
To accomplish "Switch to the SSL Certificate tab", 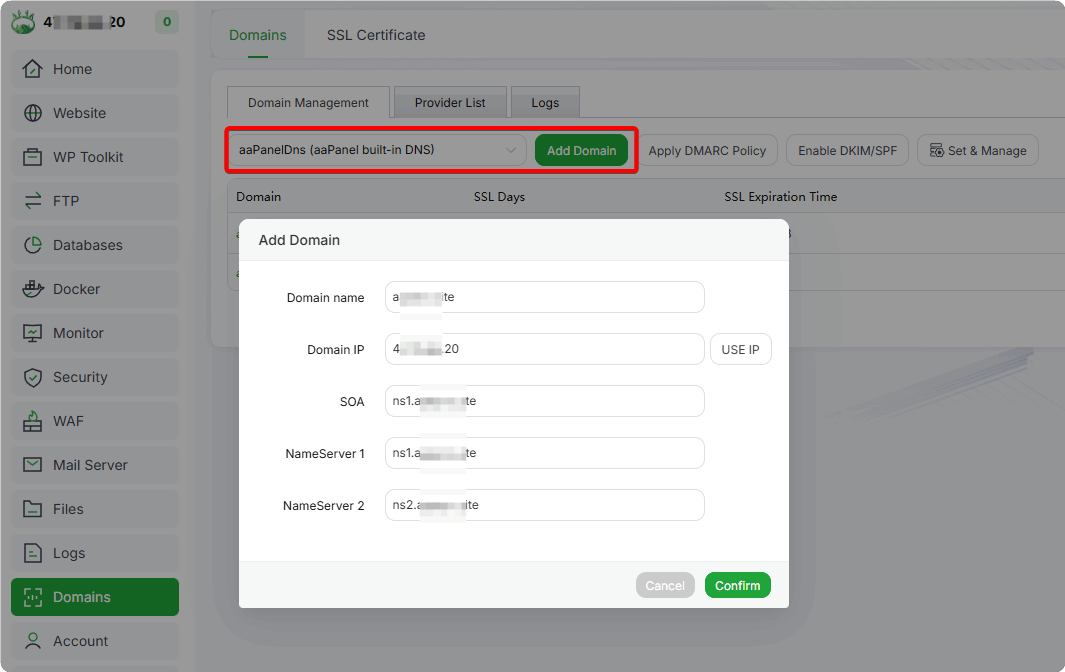I will [376, 35].
